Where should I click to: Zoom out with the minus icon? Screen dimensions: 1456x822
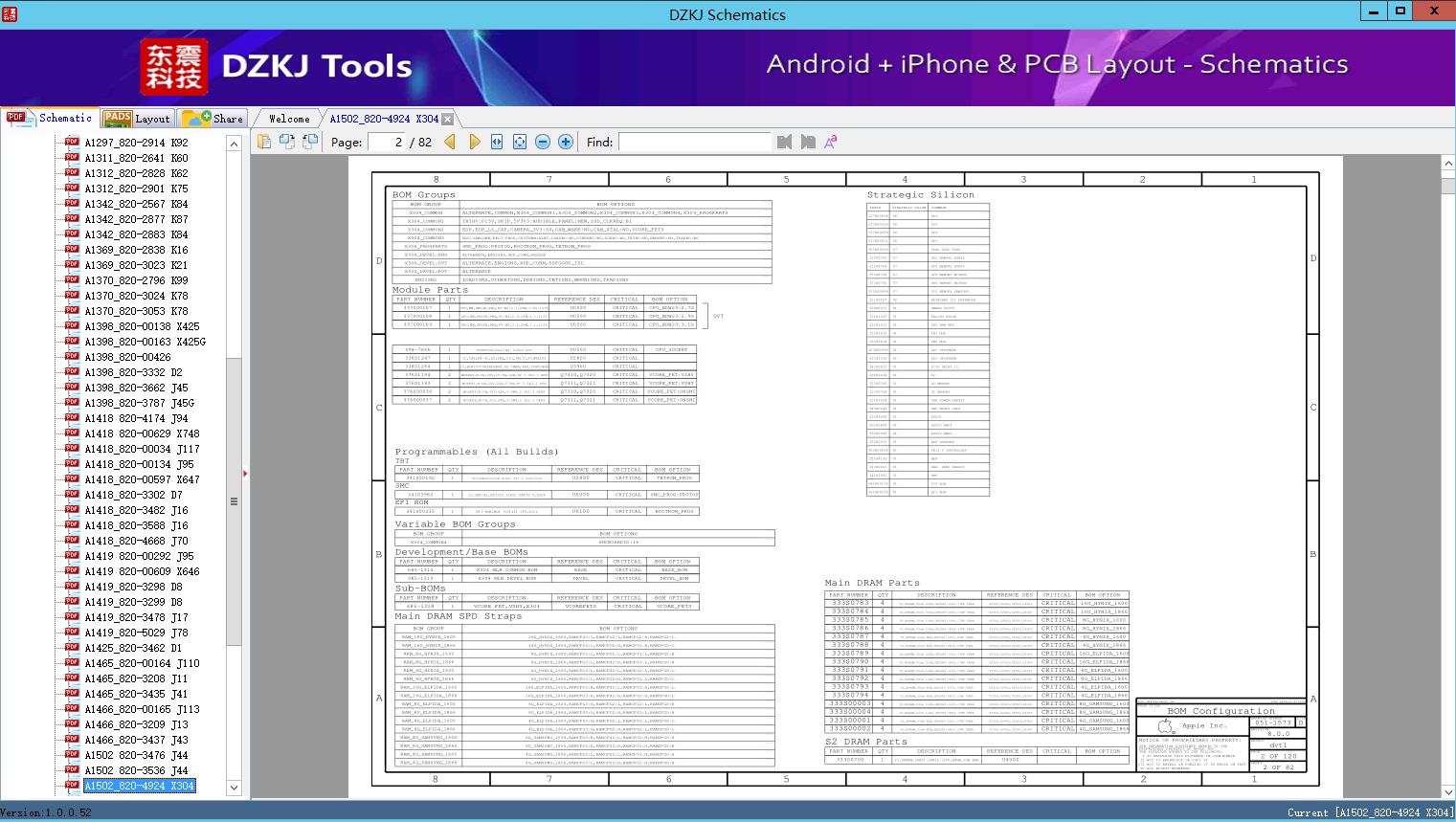[x=543, y=142]
